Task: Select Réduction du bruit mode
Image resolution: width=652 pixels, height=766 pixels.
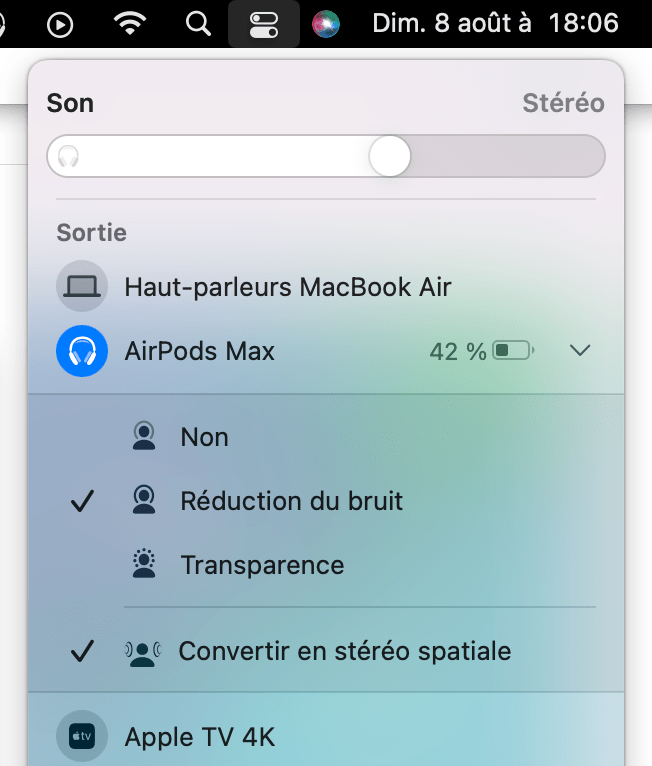Action: point(291,501)
